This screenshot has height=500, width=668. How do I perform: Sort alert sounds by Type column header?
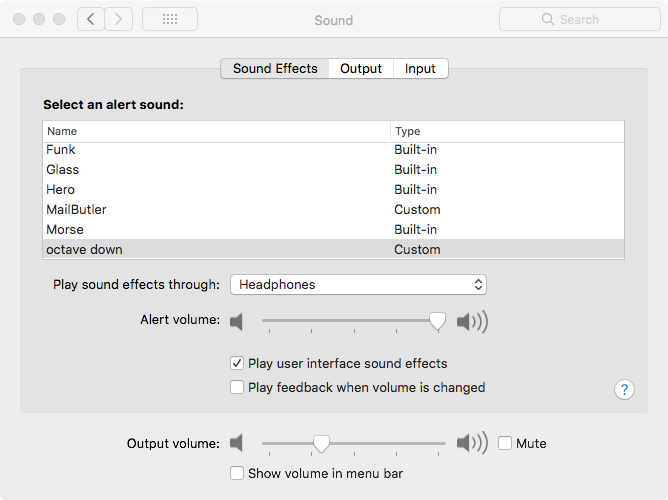(507, 131)
